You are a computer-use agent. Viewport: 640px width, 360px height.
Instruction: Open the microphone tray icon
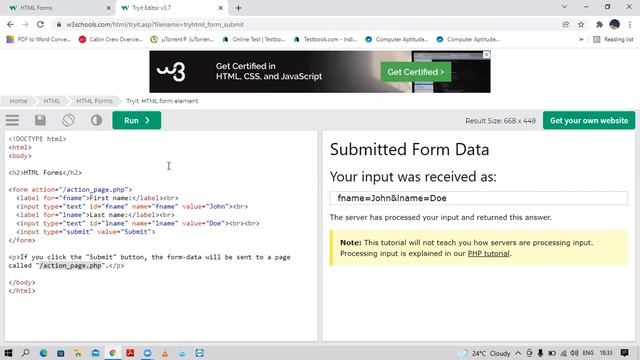(x=540, y=353)
